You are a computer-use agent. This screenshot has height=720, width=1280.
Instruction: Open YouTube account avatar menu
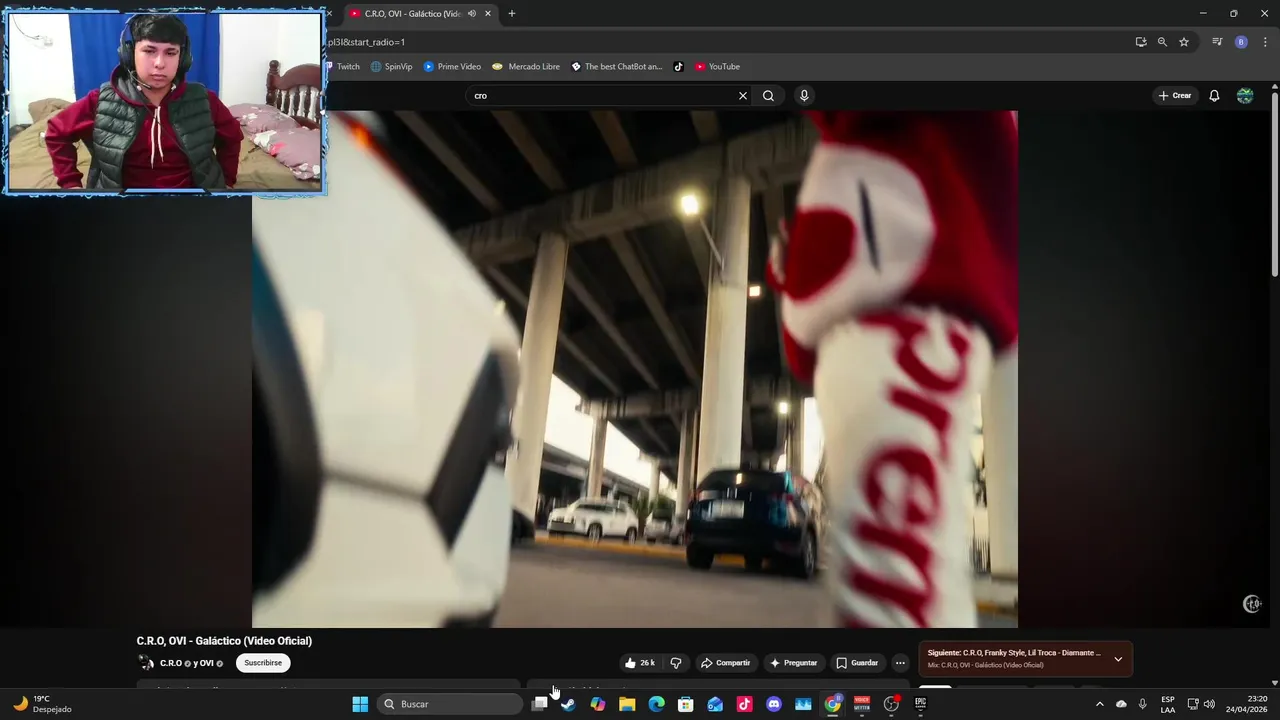tap(1245, 96)
